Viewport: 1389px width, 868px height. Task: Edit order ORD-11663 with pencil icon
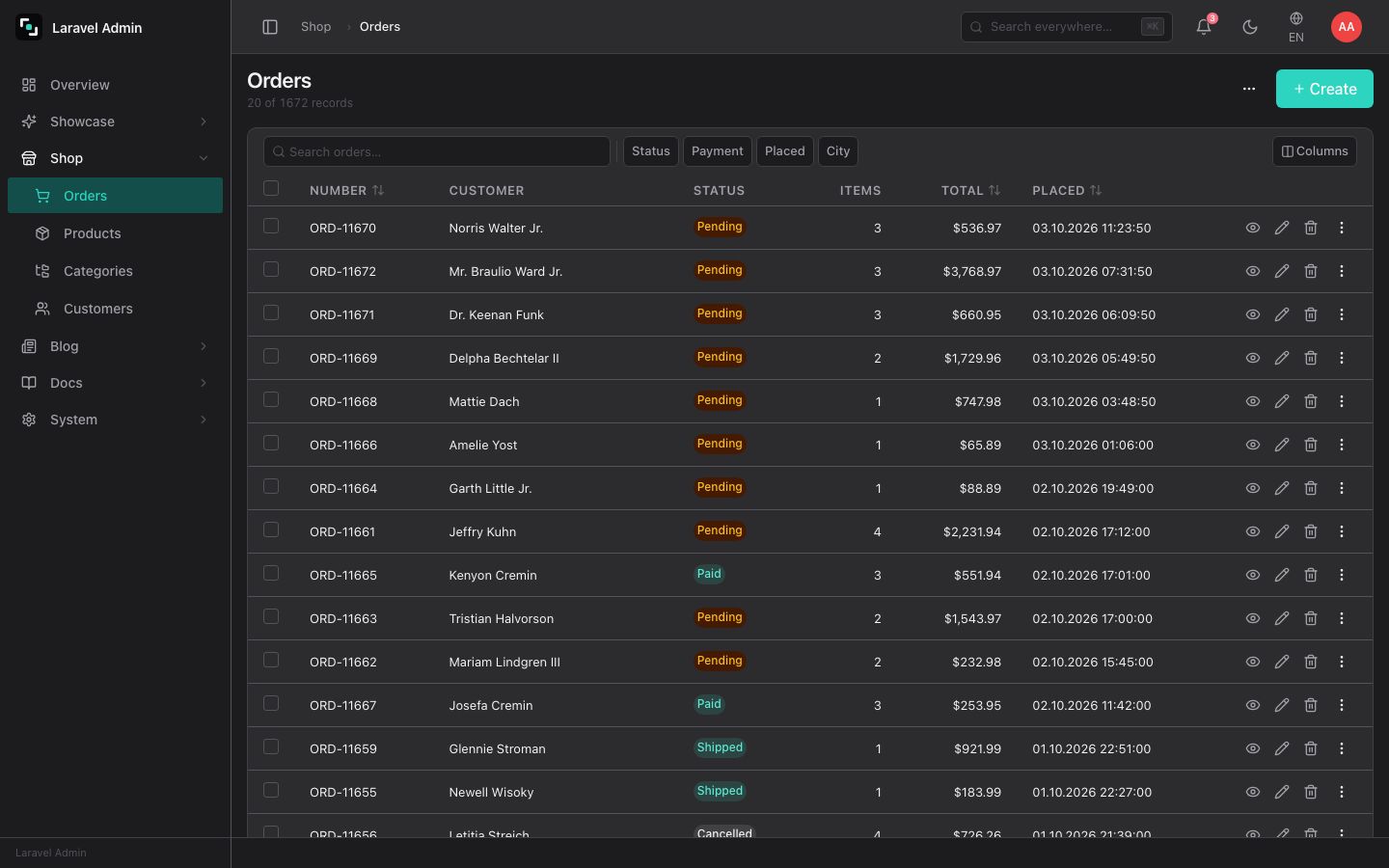(1282, 618)
